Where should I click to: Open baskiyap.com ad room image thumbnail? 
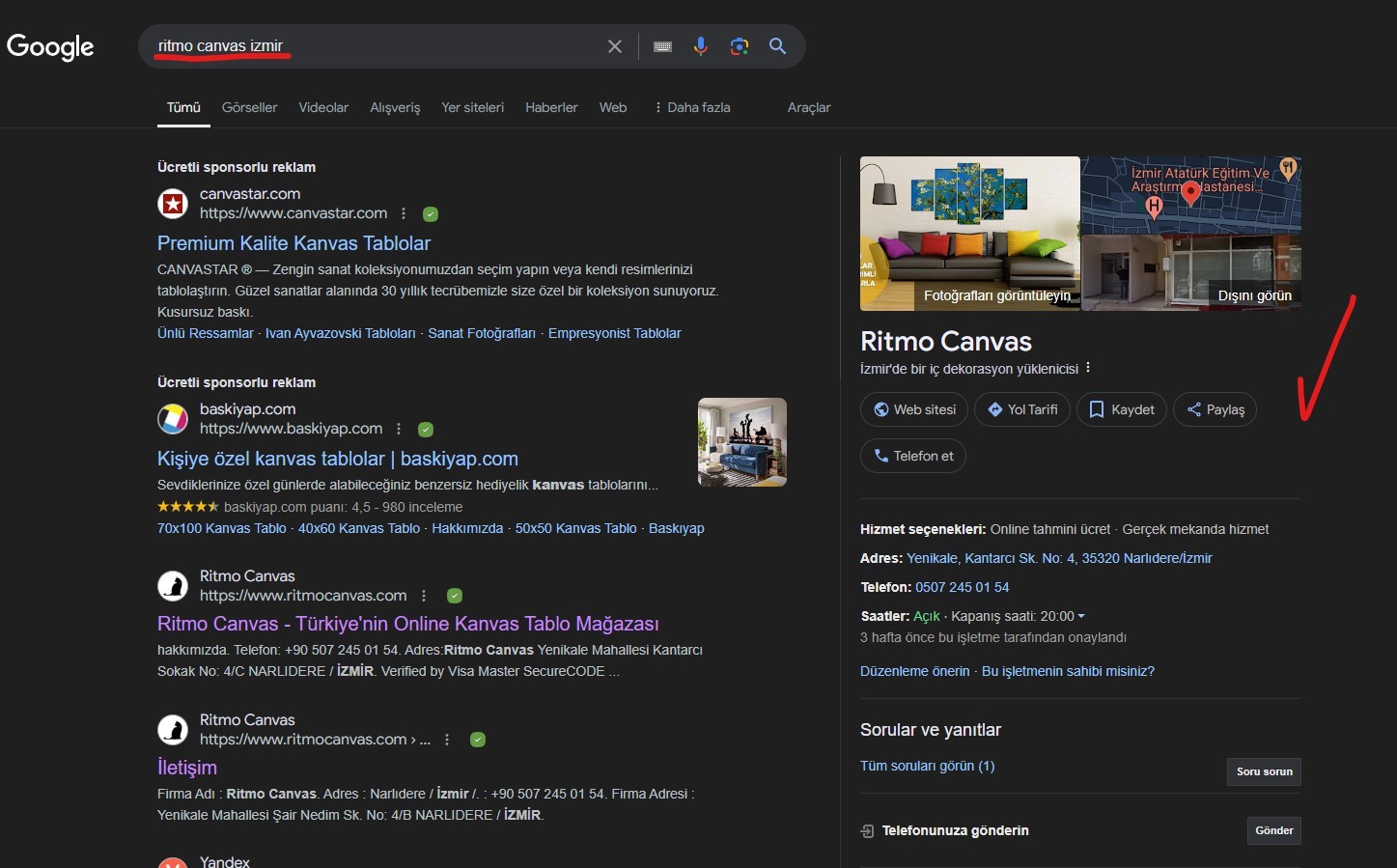click(x=742, y=442)
